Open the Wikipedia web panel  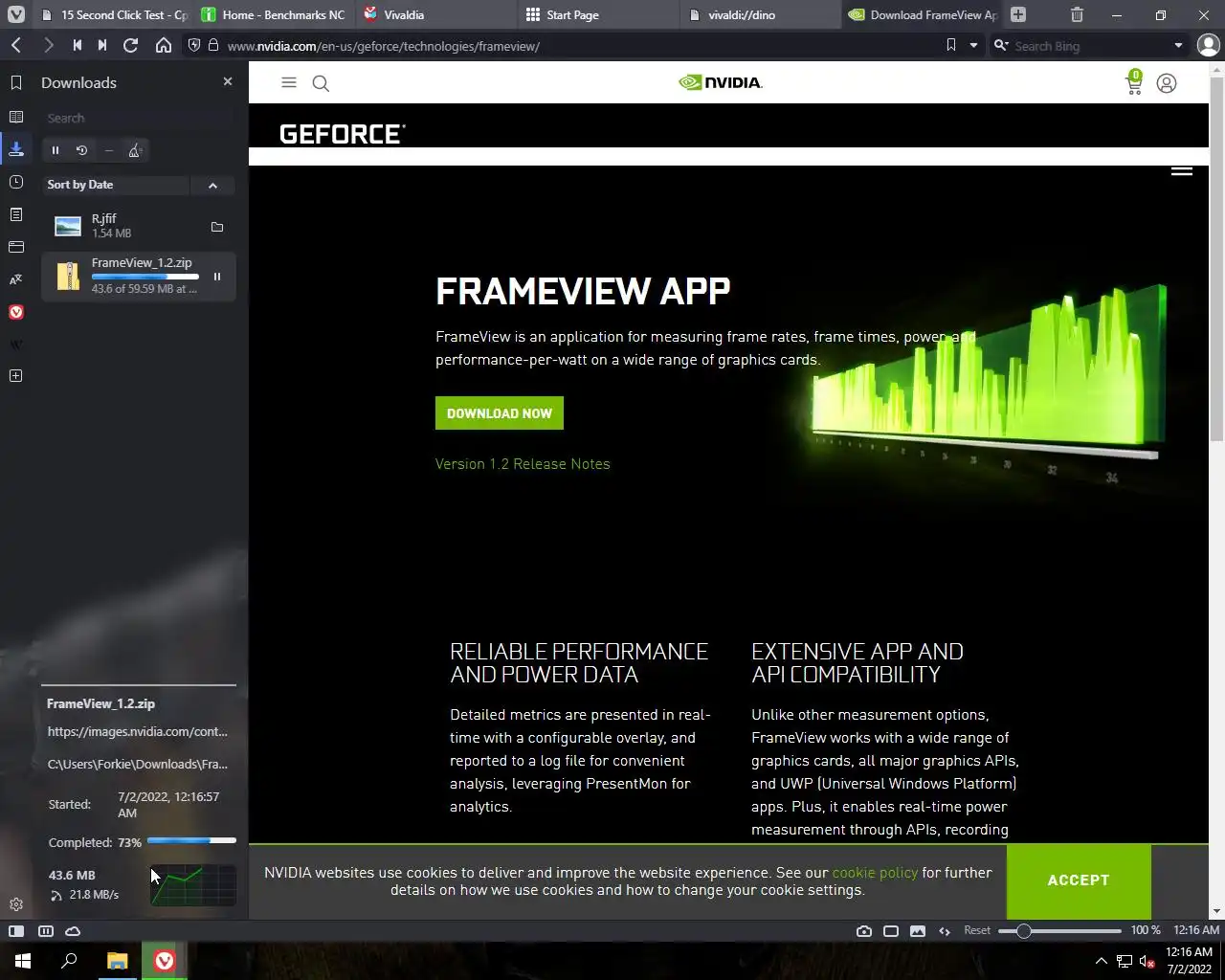point(16,345)
